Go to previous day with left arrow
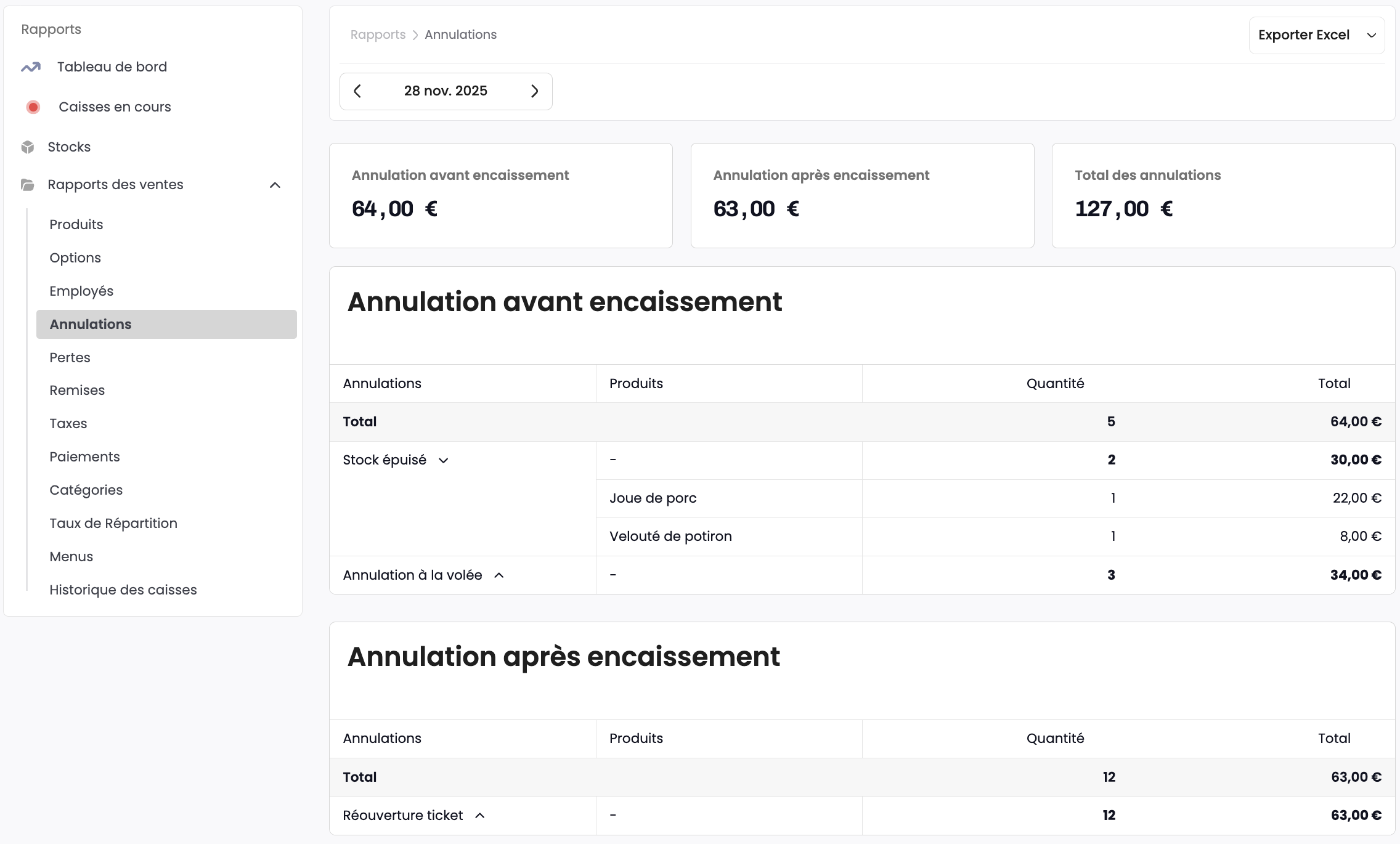 [357, 91]
